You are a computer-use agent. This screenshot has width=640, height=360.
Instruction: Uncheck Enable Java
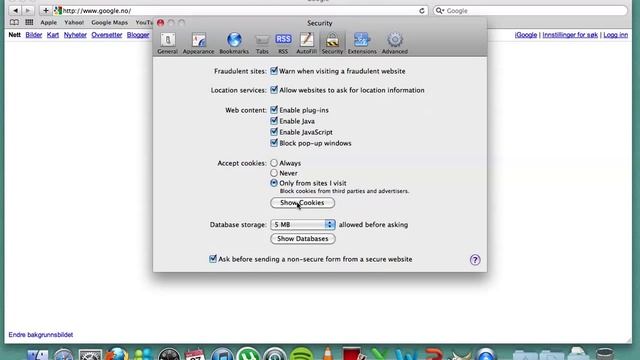pyautogui.click(x=274, y=121)
